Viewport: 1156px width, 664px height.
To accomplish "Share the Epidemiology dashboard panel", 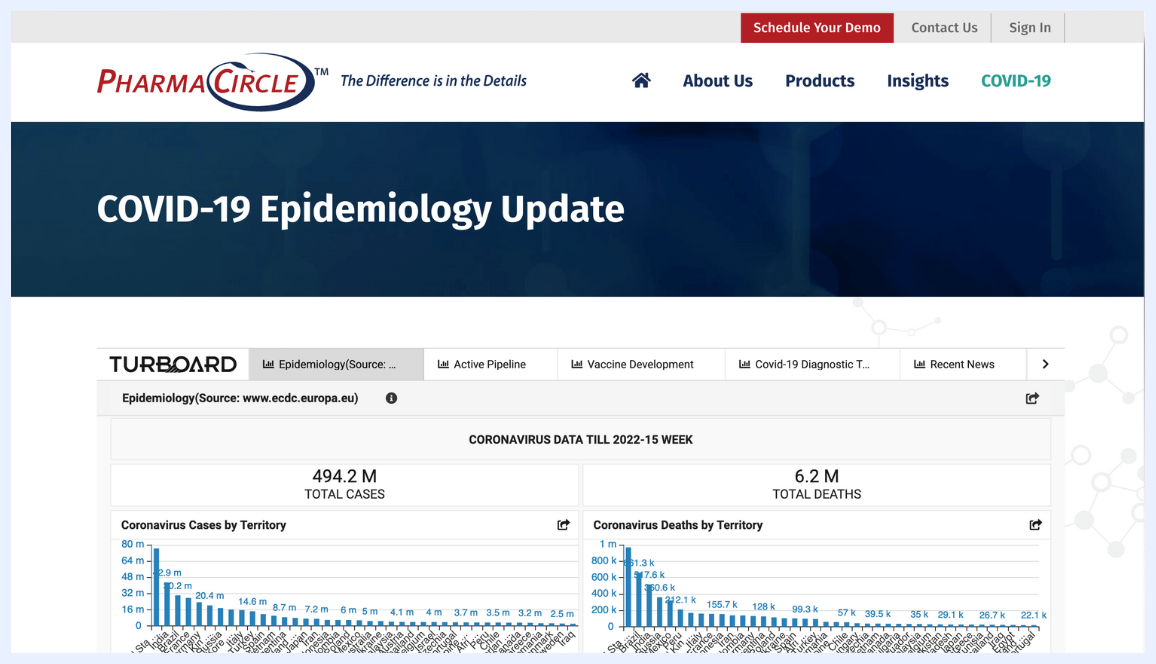I will (1032, 398).
